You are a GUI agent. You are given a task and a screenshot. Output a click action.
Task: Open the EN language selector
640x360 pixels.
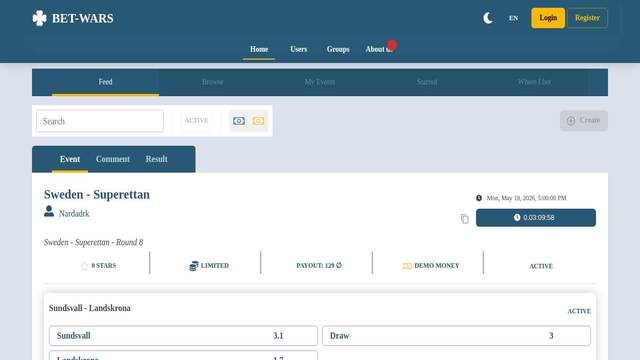pyautogui.click(x=513, y=18)
